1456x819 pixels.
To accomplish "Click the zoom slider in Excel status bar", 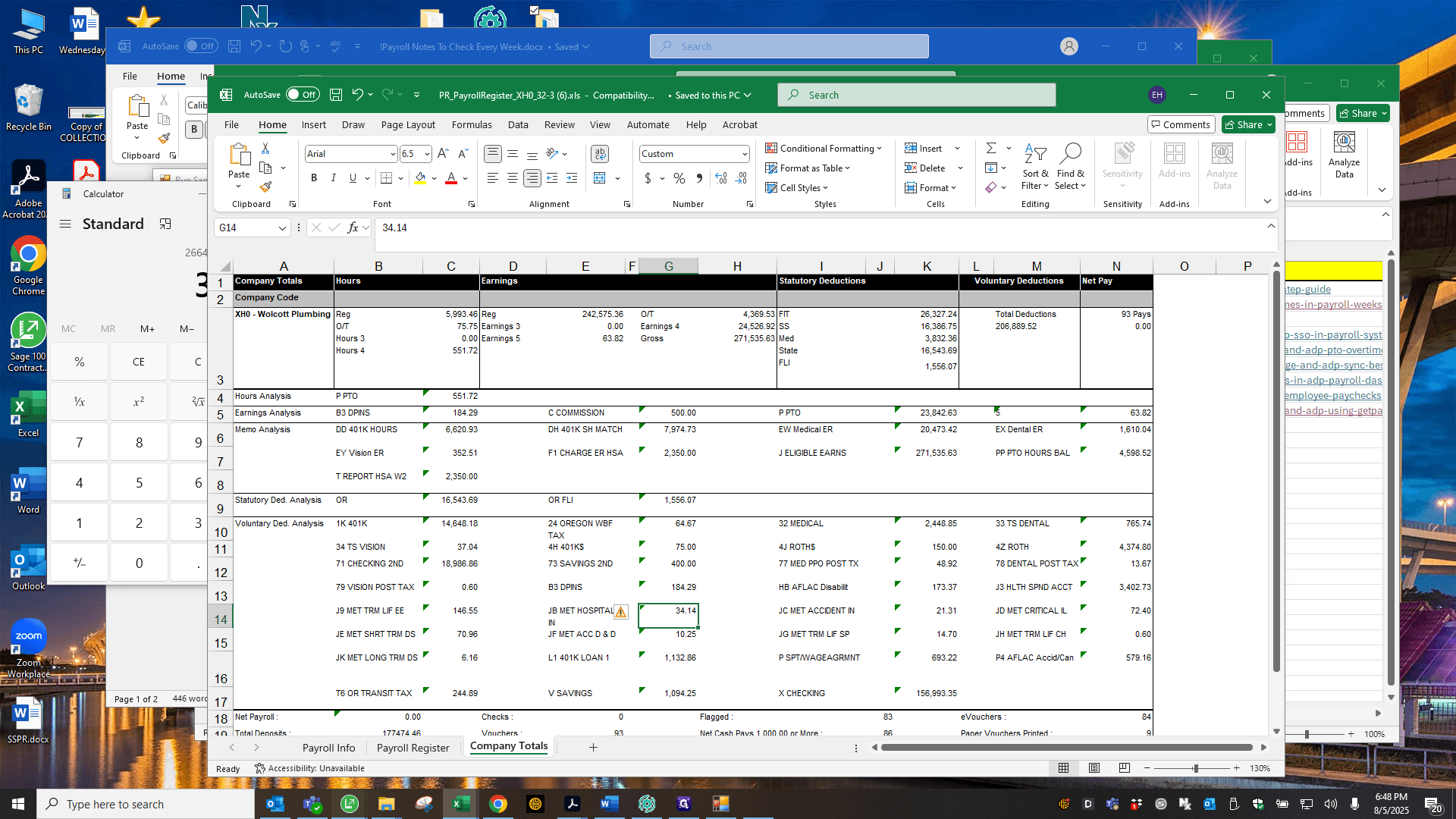I will 1196,768.
